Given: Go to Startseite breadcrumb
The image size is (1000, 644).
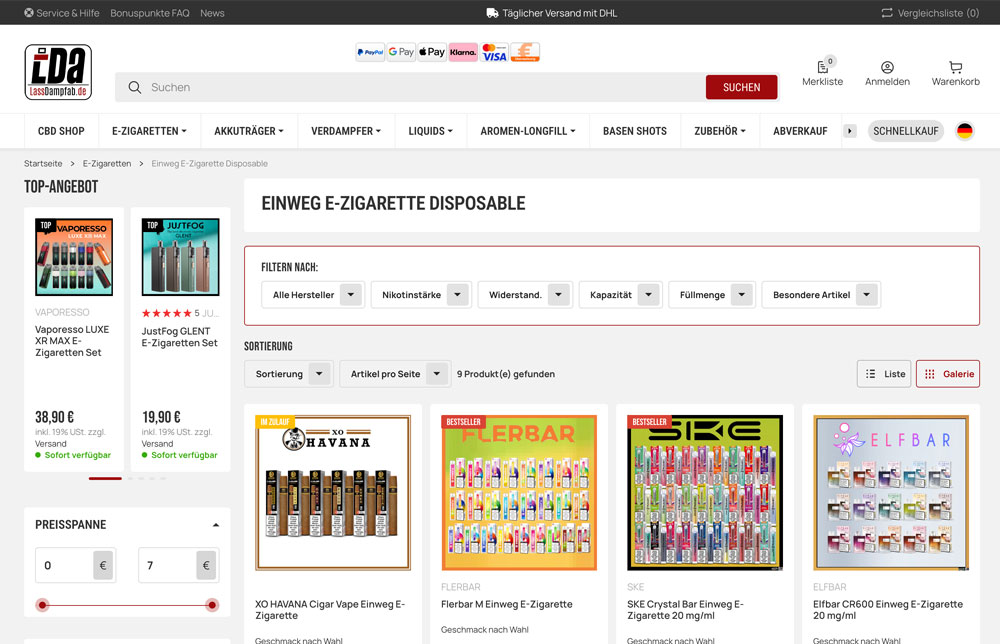Looking at the screenshot, I should pyautogui.click(x=43, y=164).
